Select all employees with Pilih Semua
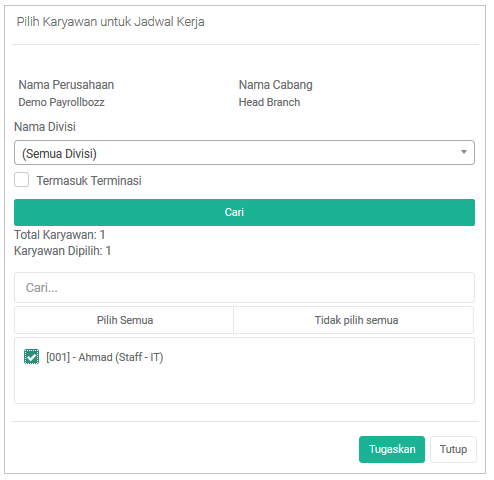The height and width of the screenshot is (480, 494). 124,320
